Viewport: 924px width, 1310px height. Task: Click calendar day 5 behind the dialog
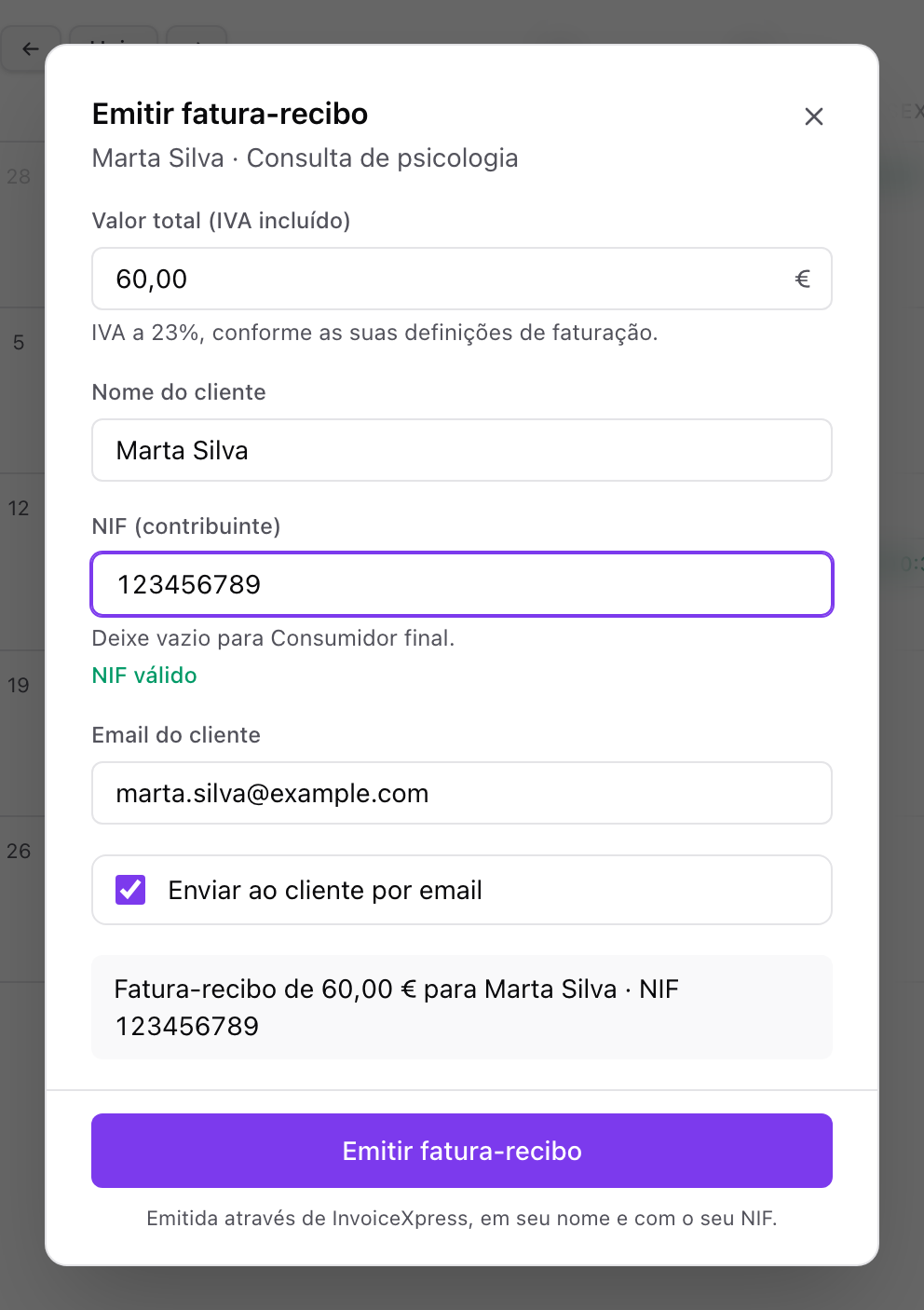click(19, 343)
